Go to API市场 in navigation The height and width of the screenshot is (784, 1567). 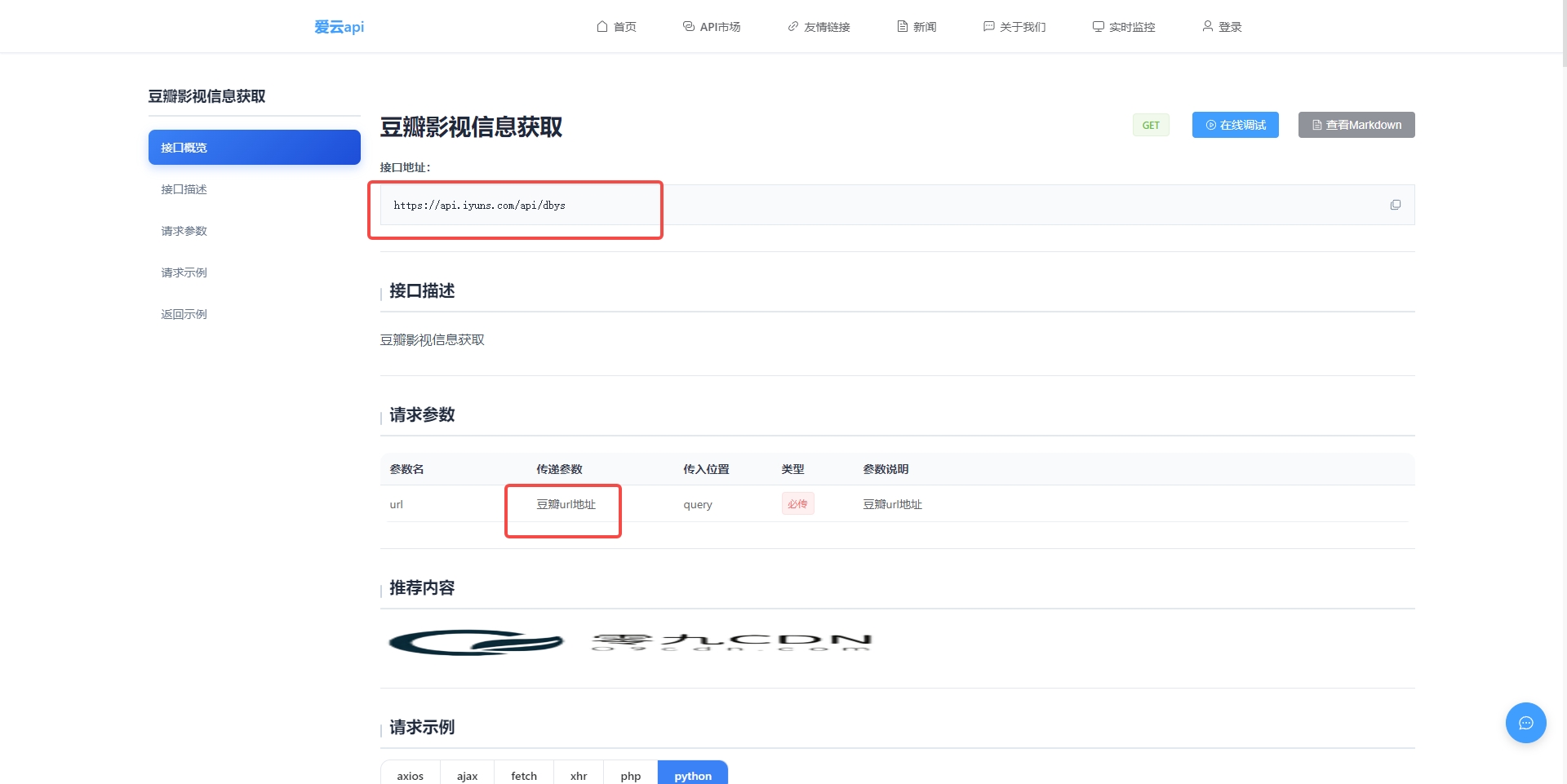pos(712,27)
